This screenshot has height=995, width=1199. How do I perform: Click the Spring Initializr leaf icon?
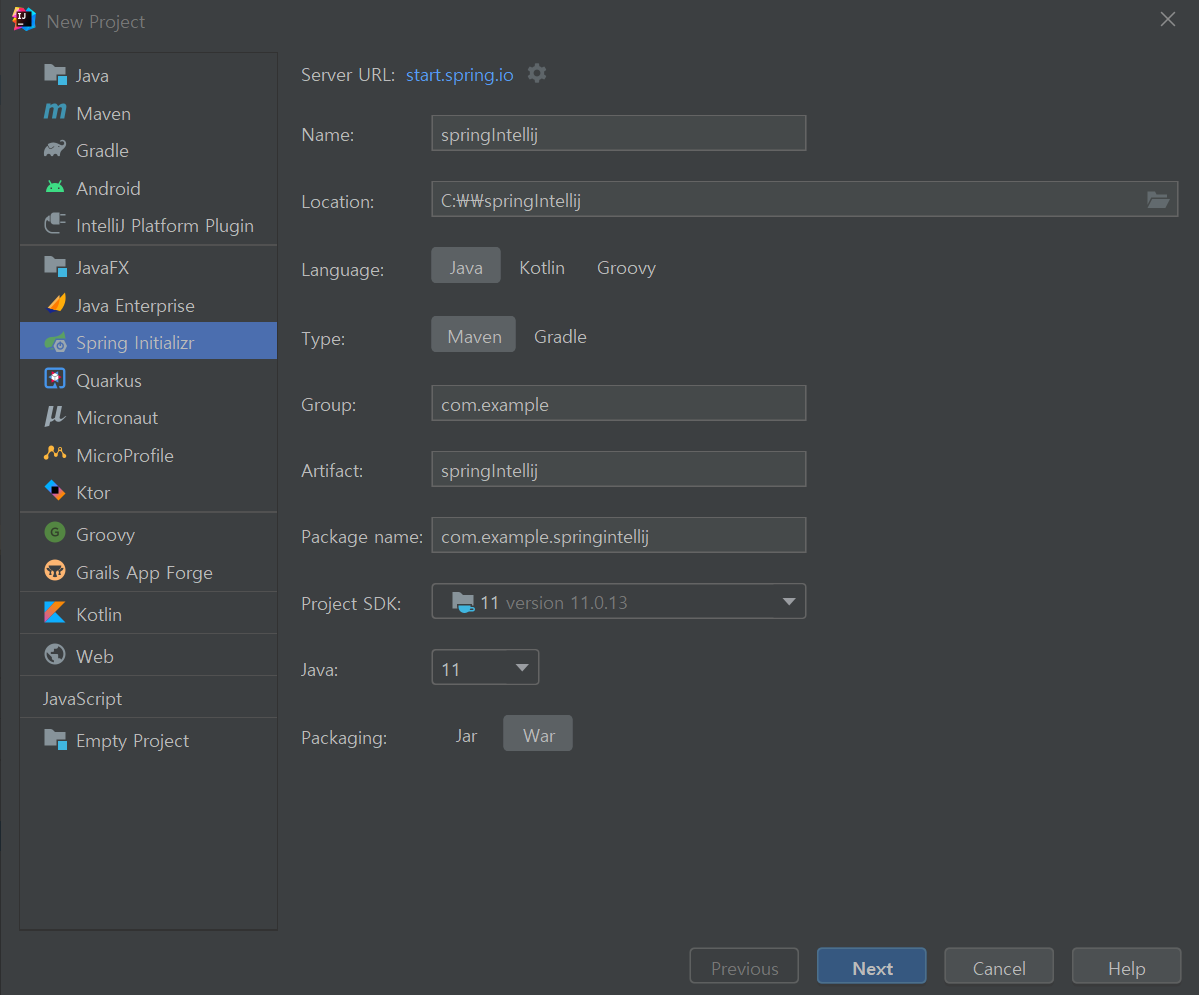(x=55, y=343)
